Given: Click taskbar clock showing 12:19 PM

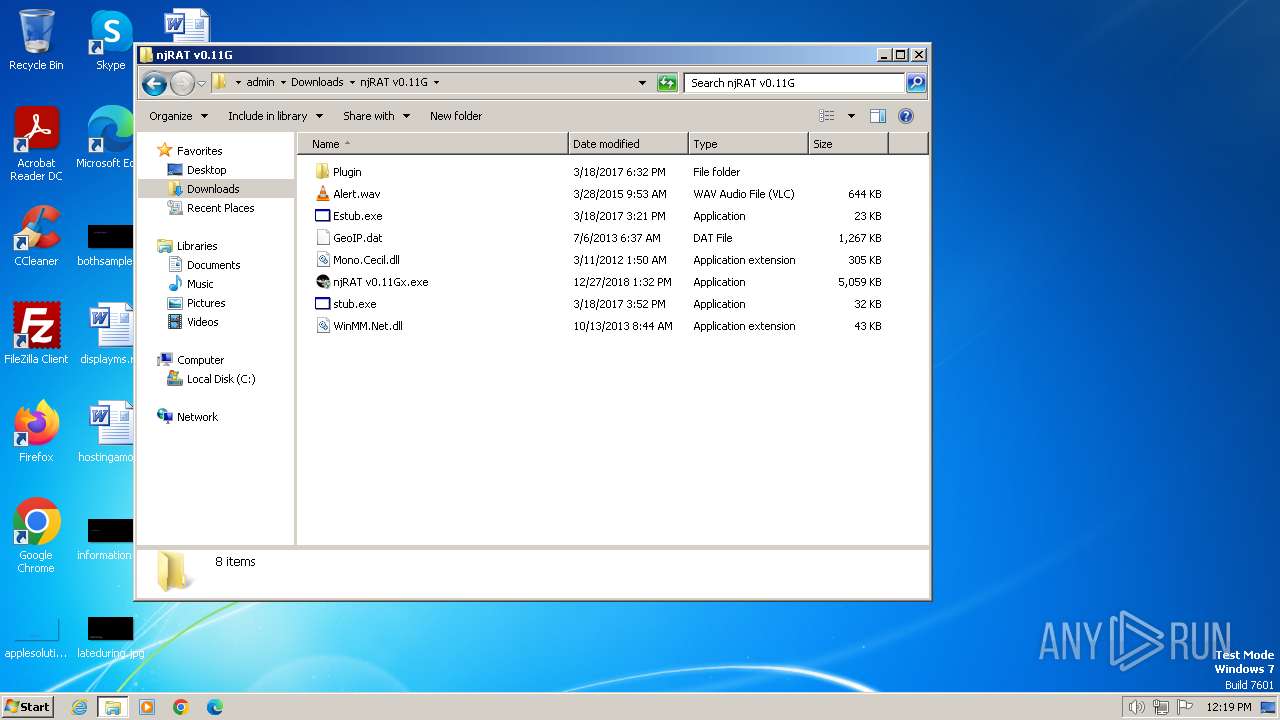Looking at the screenshot, I should (1229, 707).
